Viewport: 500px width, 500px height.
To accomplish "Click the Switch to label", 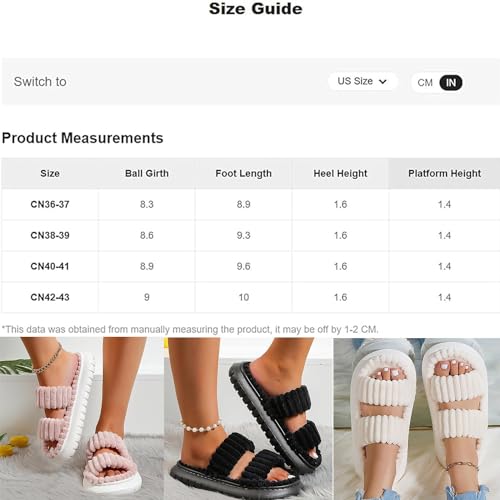I will pos(40,82).
